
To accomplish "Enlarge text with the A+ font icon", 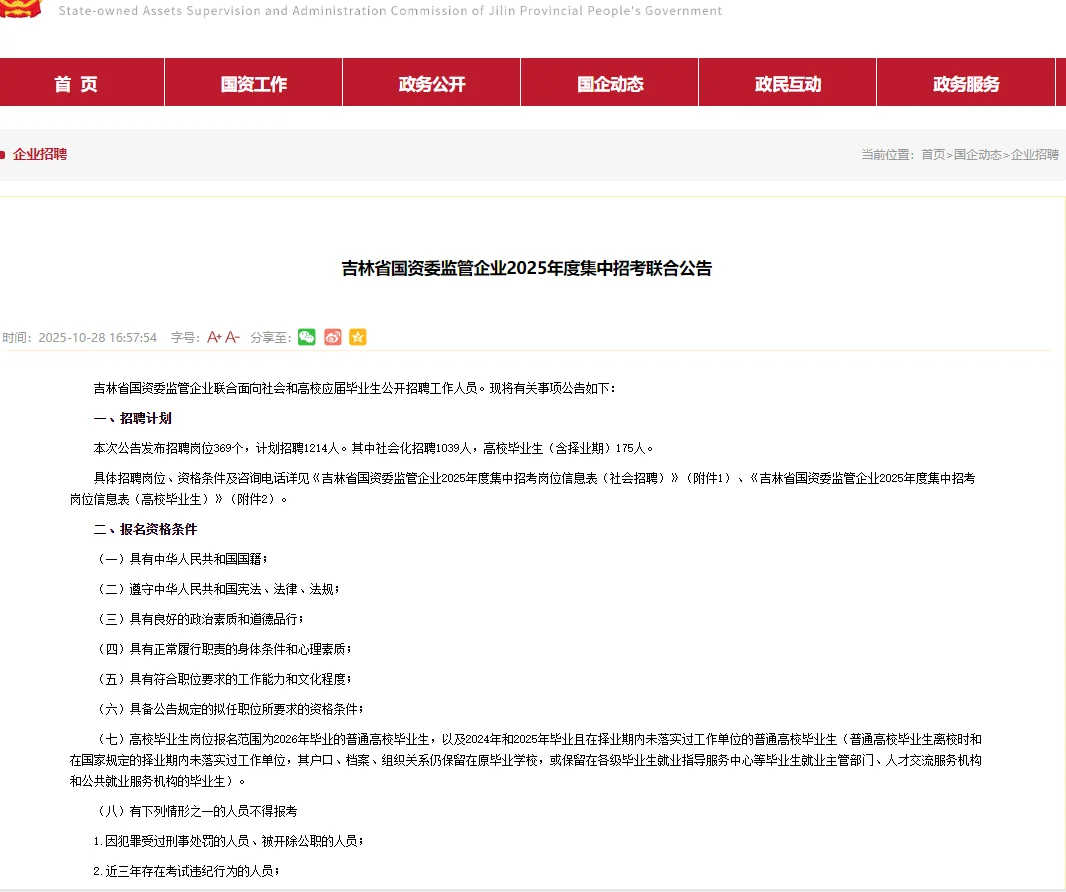I will point(214,337).
